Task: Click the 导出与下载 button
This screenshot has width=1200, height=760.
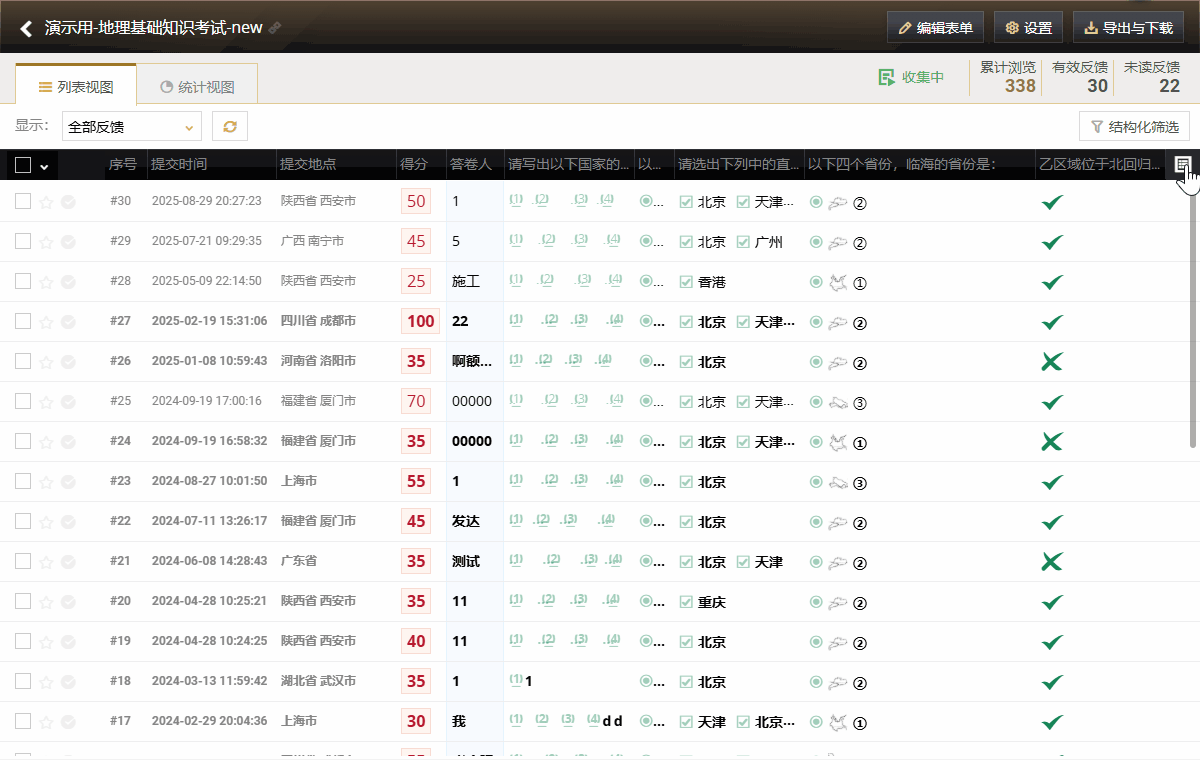Action: (1128, 28)
